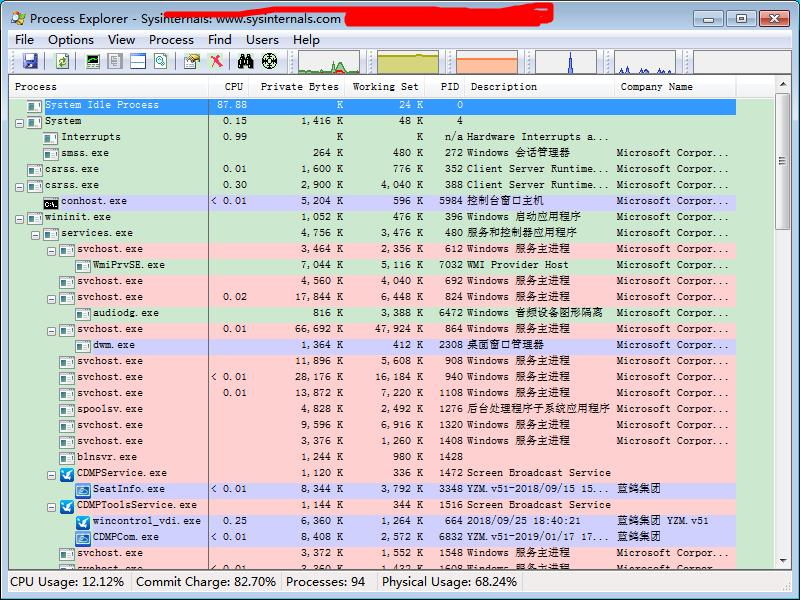This screenshot has width=800, height=600.
Task: Click the binoculars Find Handle icon
Action: [245, 61]
